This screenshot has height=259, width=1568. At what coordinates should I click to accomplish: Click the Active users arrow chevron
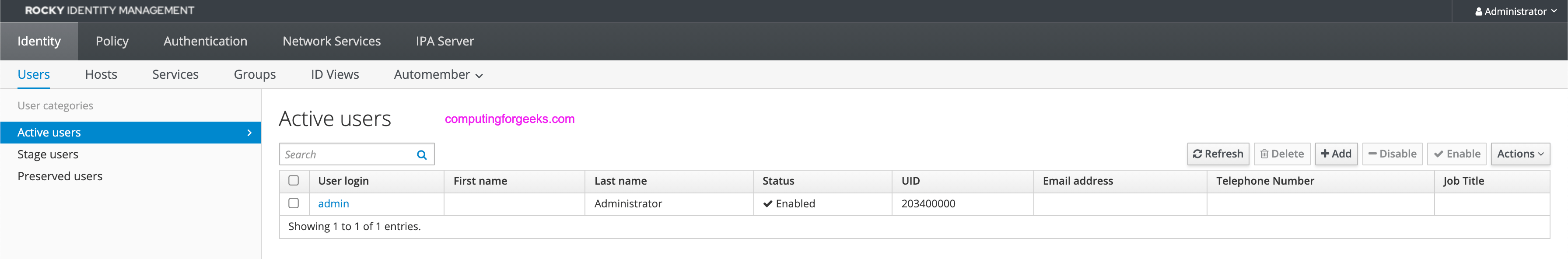(x=249, y=133)
